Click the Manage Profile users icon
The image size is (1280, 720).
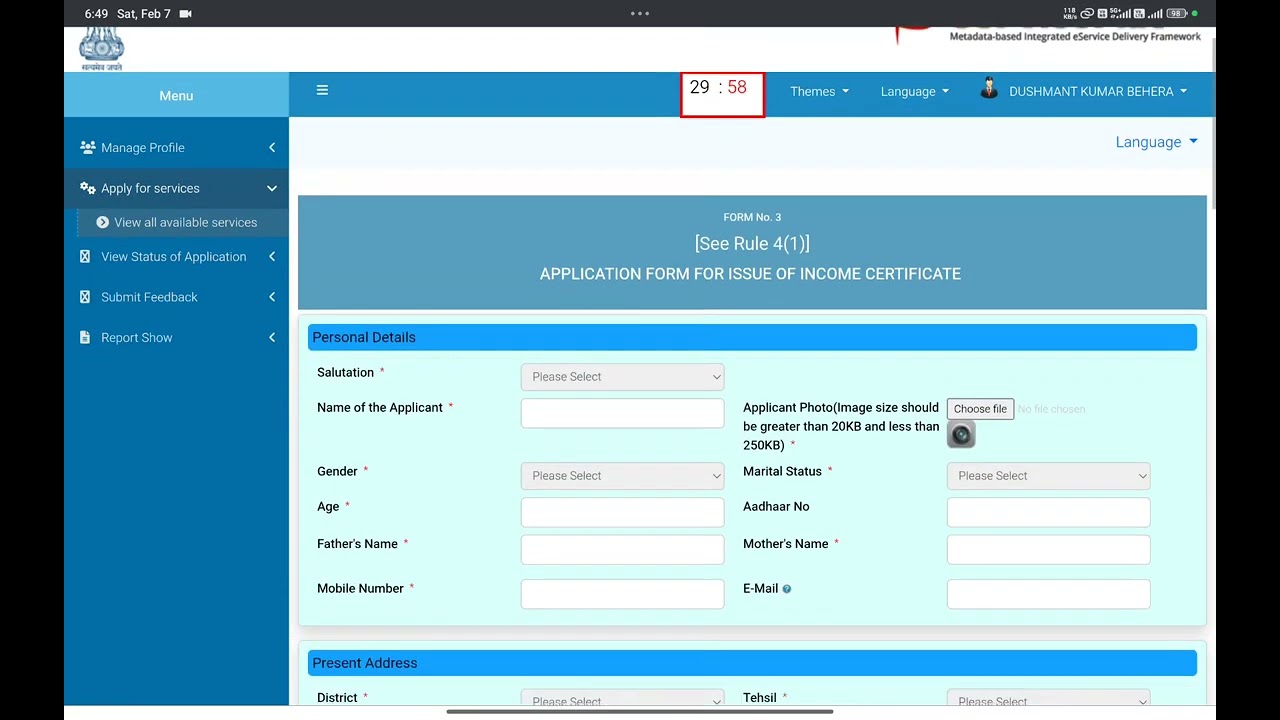pyautogui.click(x=88, y=147)
